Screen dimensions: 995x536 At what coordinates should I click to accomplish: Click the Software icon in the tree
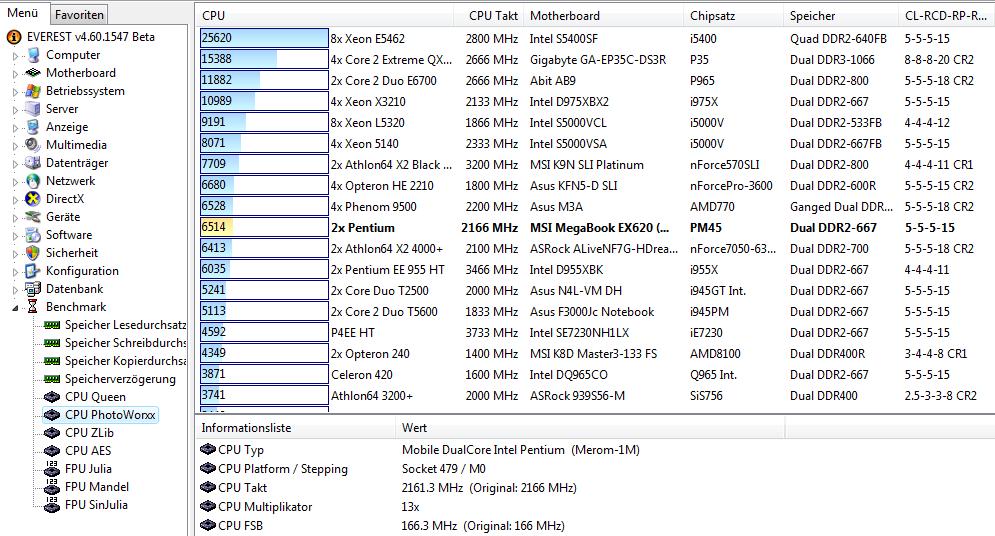click(33, 235)
